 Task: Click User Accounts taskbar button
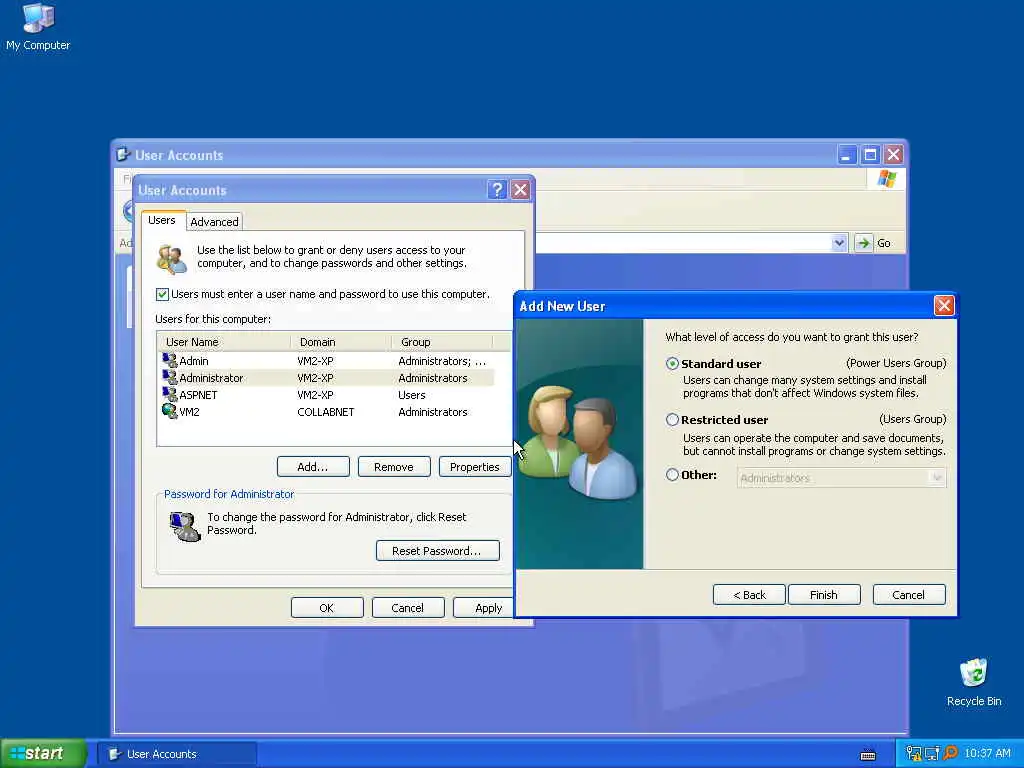(x=177, y=754)
